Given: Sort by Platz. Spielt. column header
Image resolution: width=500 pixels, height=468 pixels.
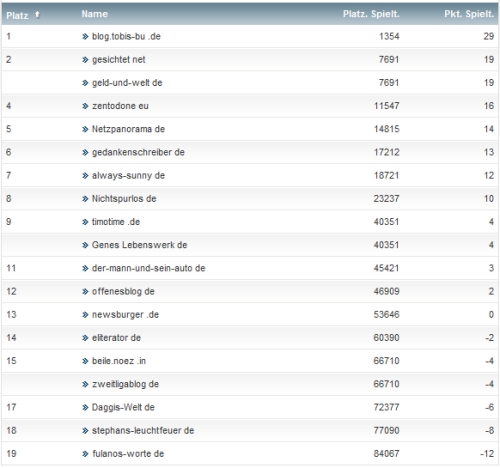Looking at the screenshot, I should click(371, 14).
